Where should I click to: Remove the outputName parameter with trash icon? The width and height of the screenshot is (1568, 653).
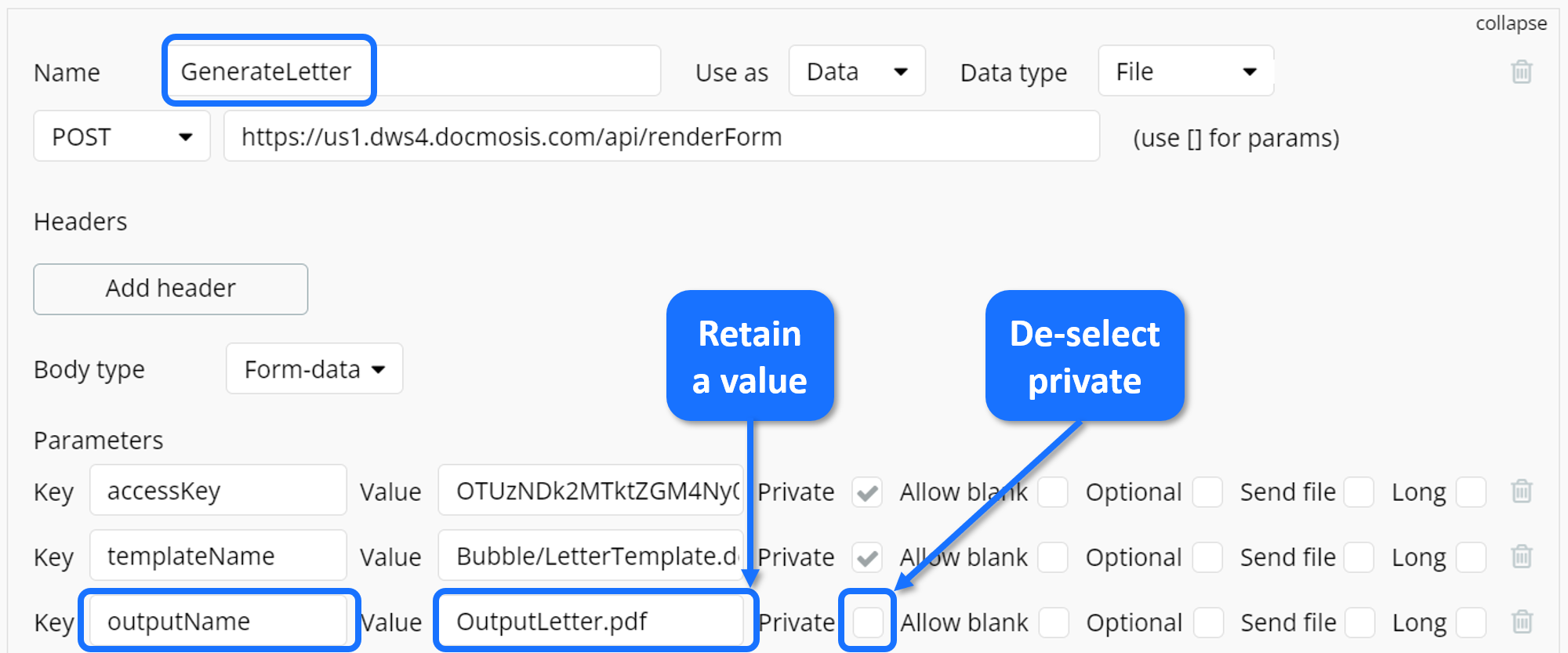tap(1521, 622)
